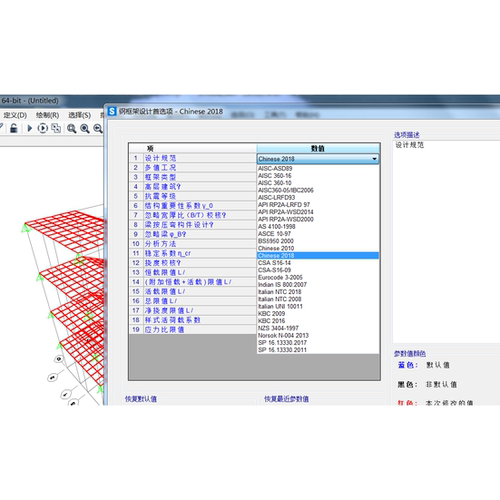500x500 pixels.
Task: Expand the Chinese 2018 design code combo box
Action: pos(318,159)
